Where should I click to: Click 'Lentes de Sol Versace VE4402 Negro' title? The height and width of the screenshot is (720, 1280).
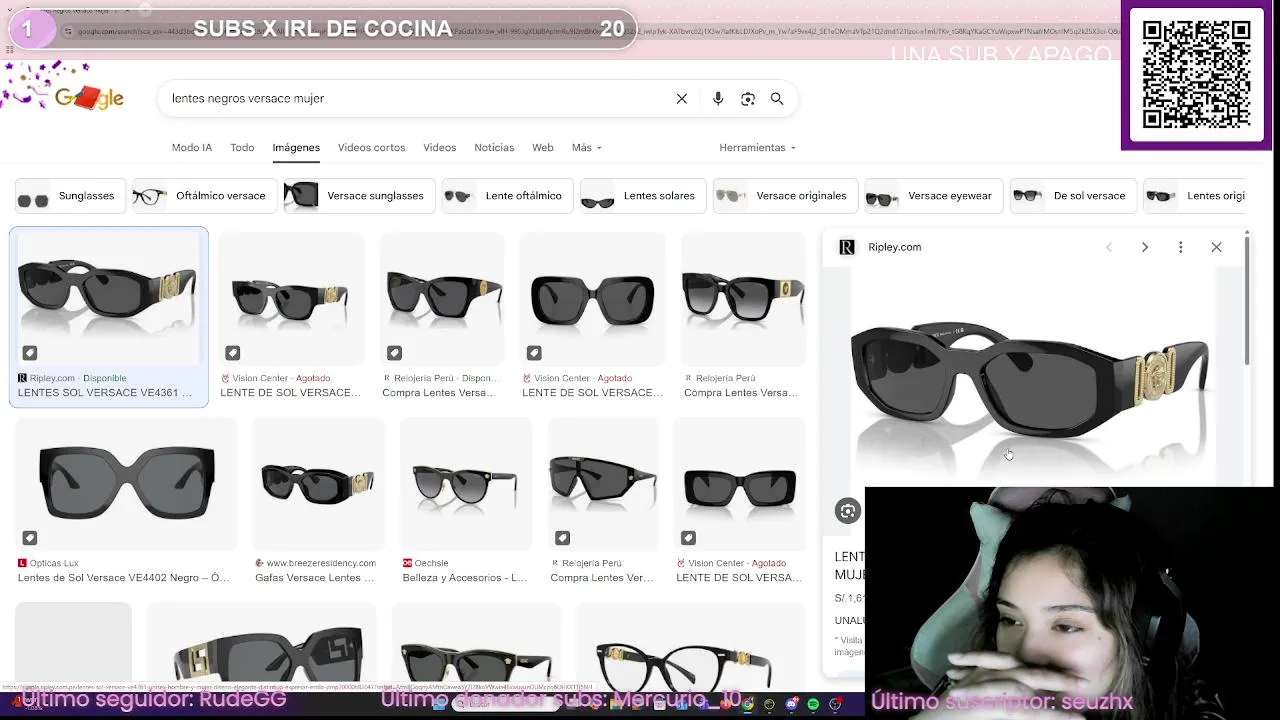pos(123,578)
